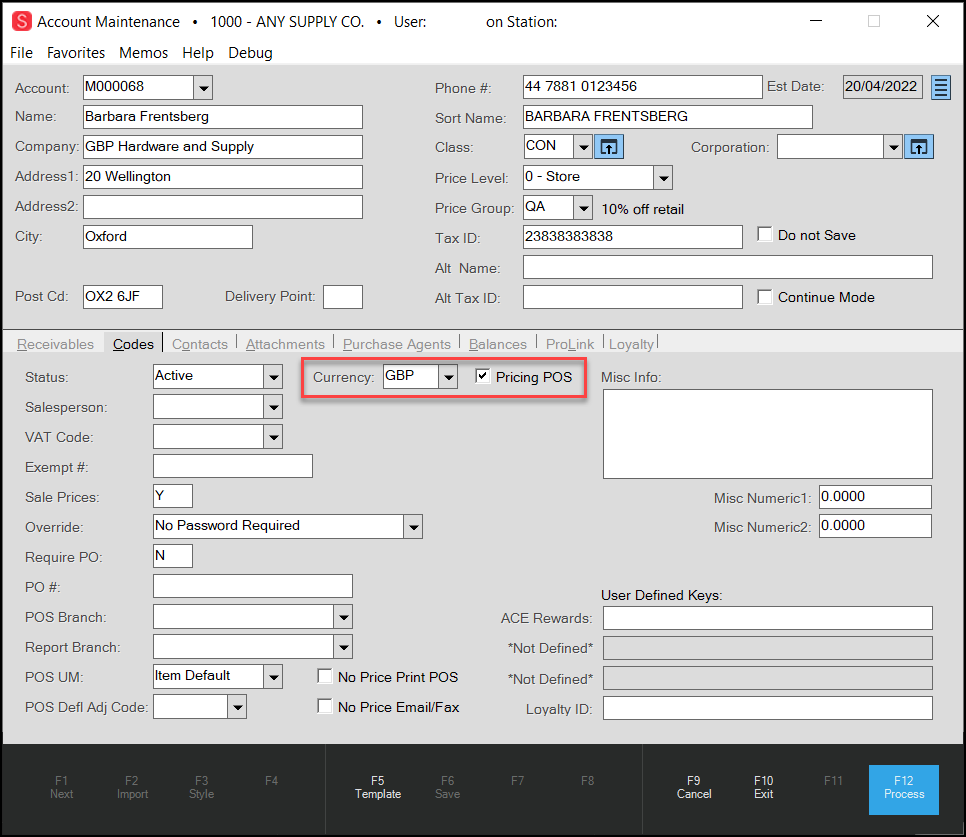Click the F6 Save button
The image size is (966, 837).
tap(447, 787)
